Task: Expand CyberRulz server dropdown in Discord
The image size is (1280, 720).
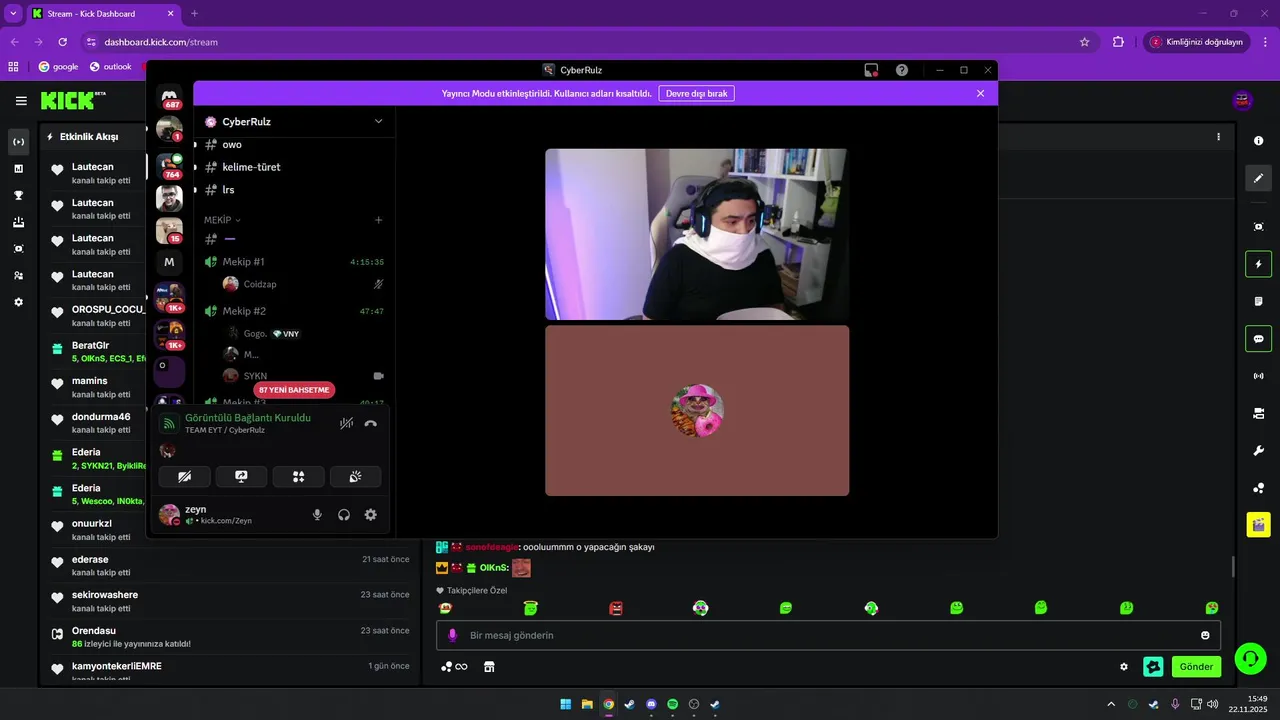Action: click(378, 121)
